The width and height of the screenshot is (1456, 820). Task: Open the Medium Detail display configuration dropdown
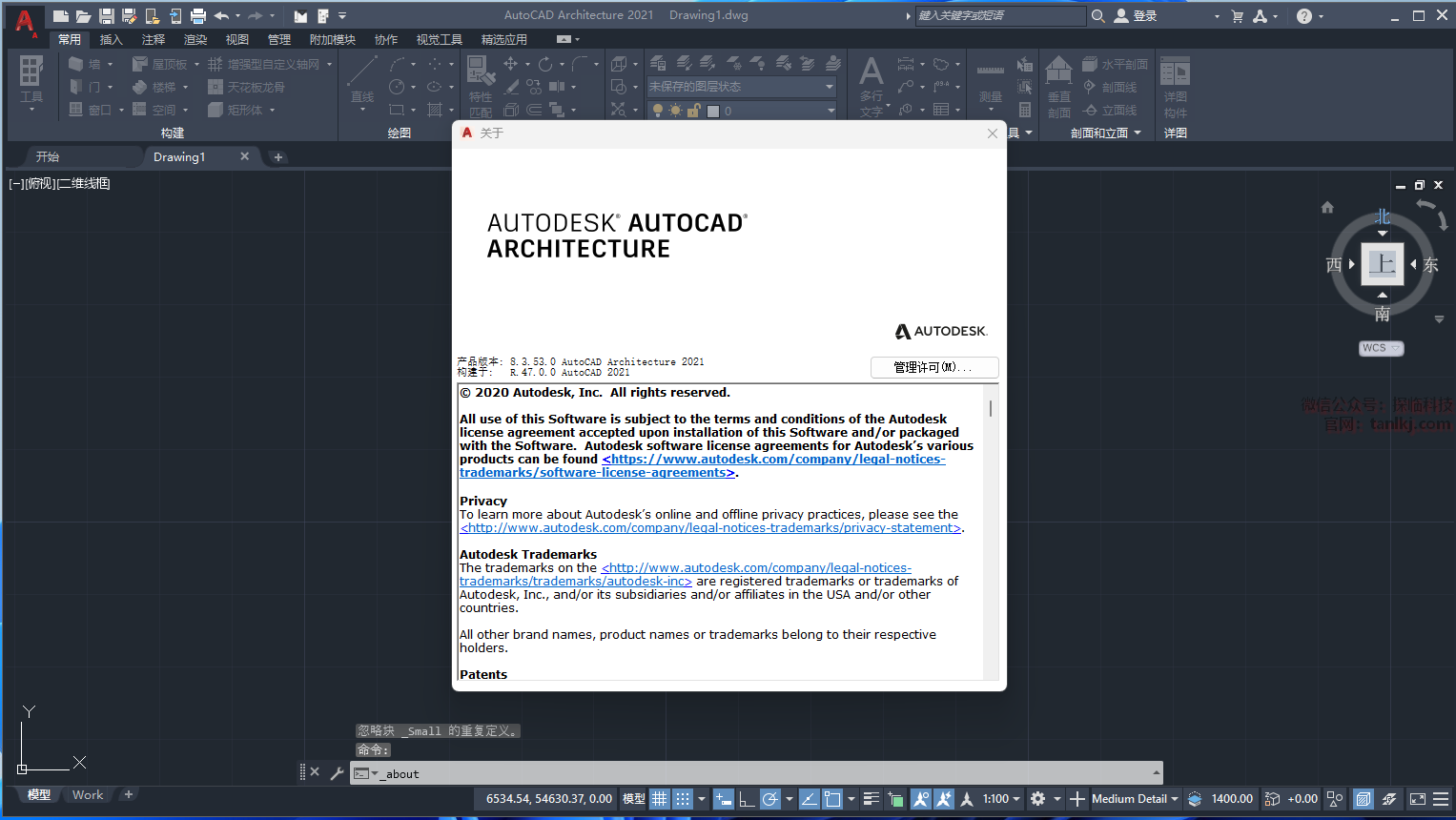click(x=1135, y=799)
